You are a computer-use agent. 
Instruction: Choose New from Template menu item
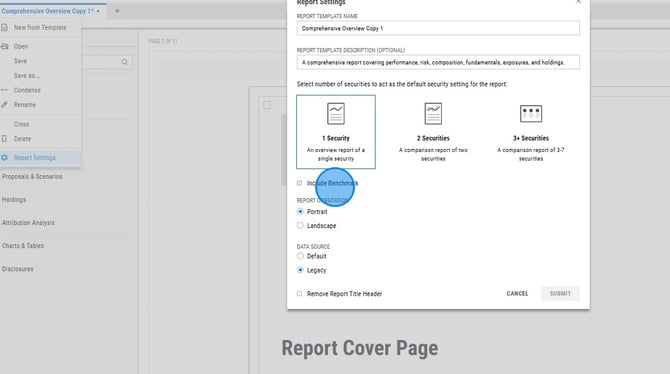41,27
